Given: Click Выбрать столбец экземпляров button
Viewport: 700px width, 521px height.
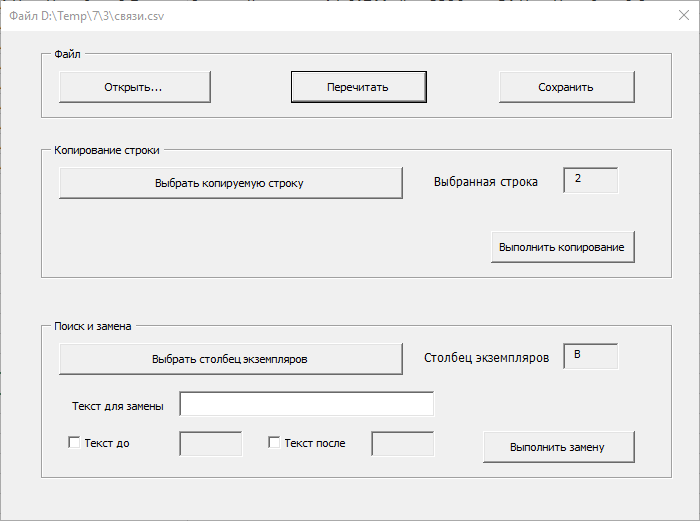Looking at the screenshot, I should [231, 359].
